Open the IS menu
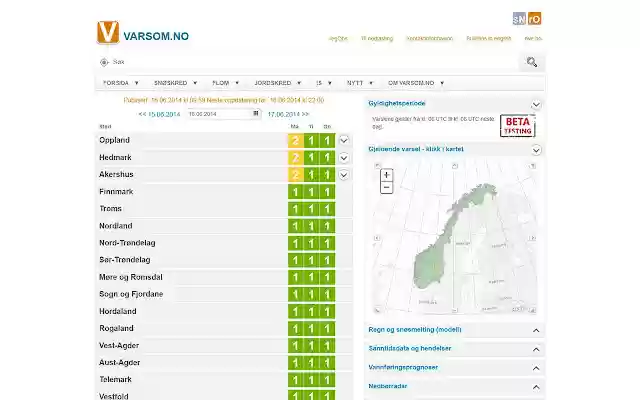640x400 pixels. coord(324,83)
